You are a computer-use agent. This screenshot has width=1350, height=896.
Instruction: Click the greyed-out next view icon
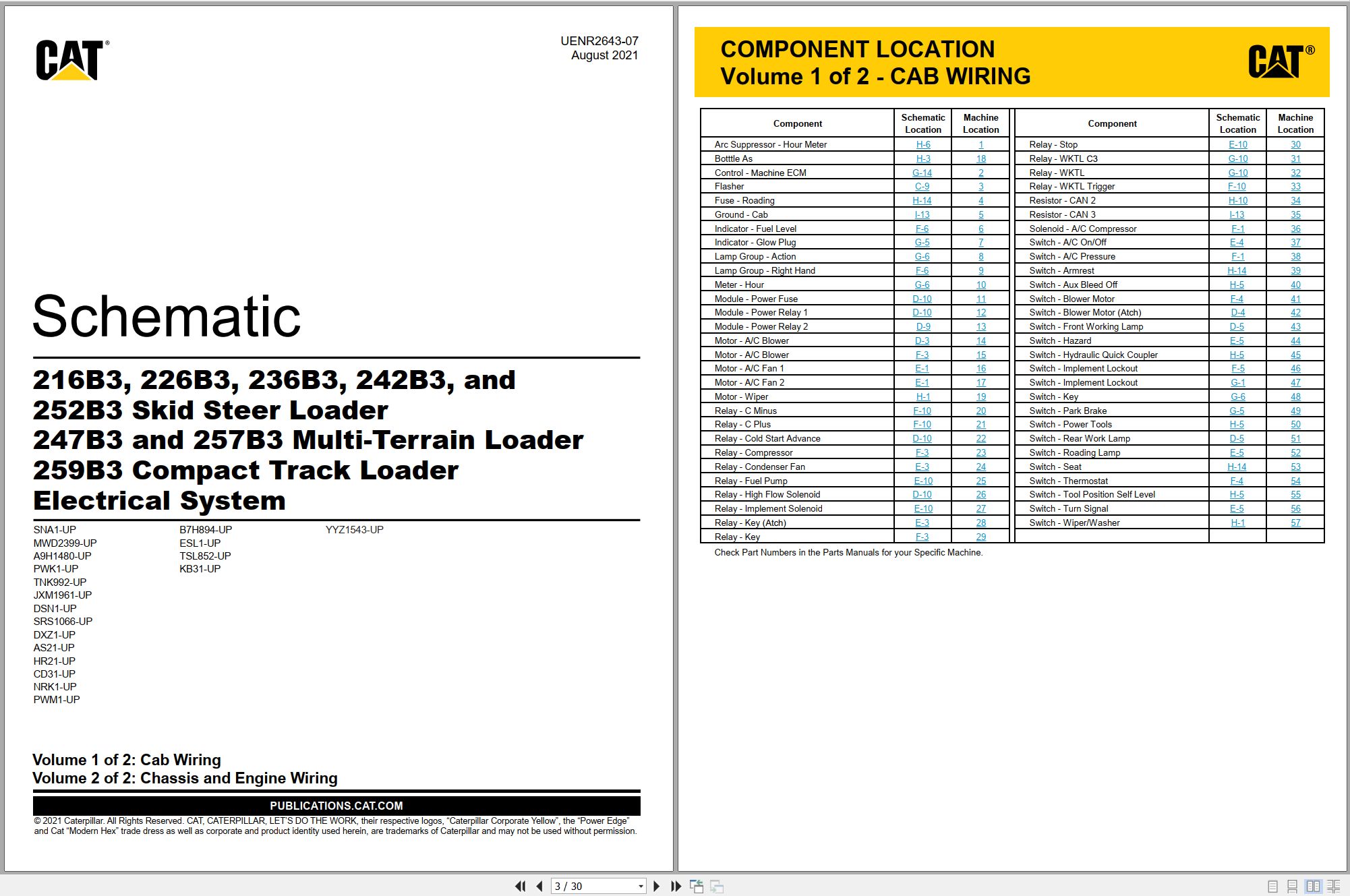point(717,886)
